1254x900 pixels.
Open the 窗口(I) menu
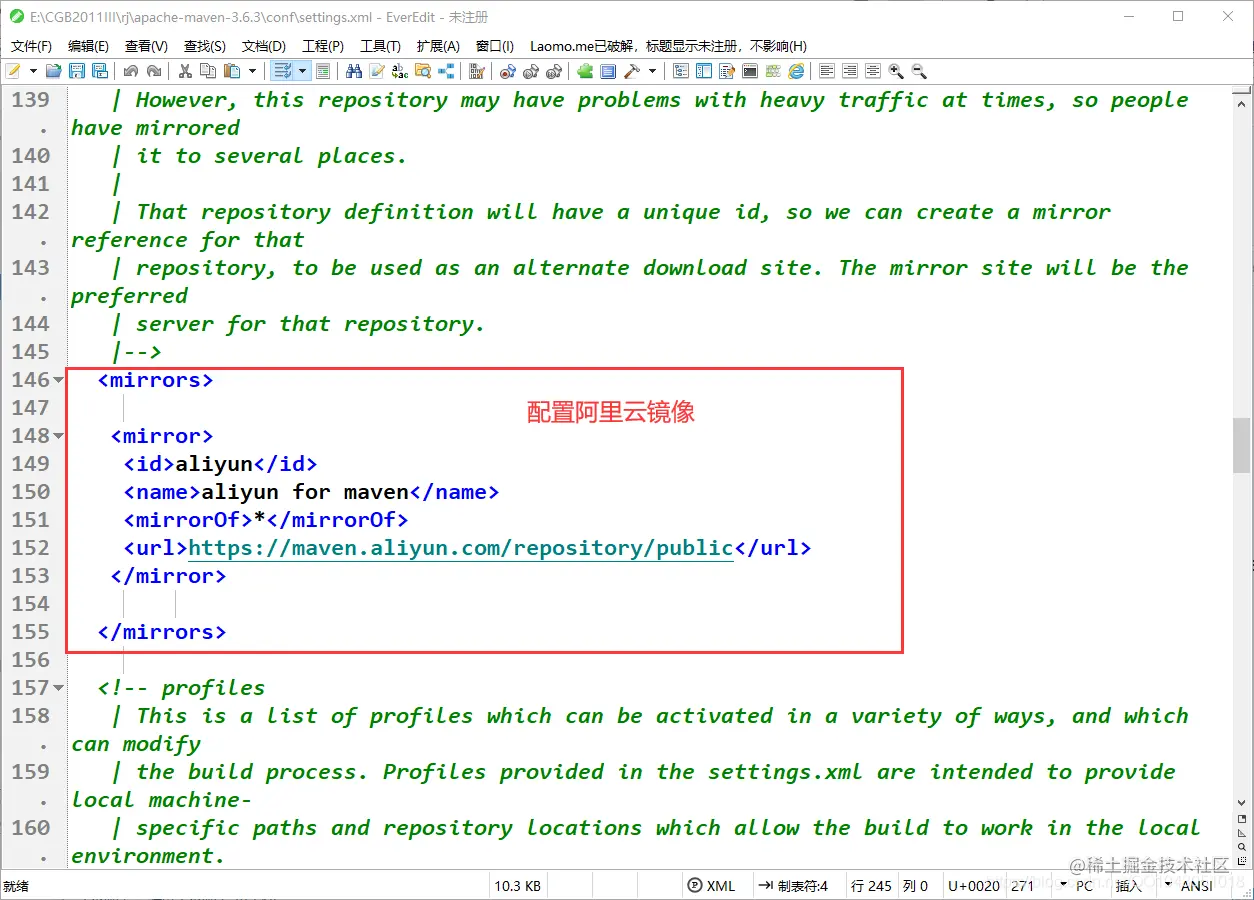coord(495,46)
